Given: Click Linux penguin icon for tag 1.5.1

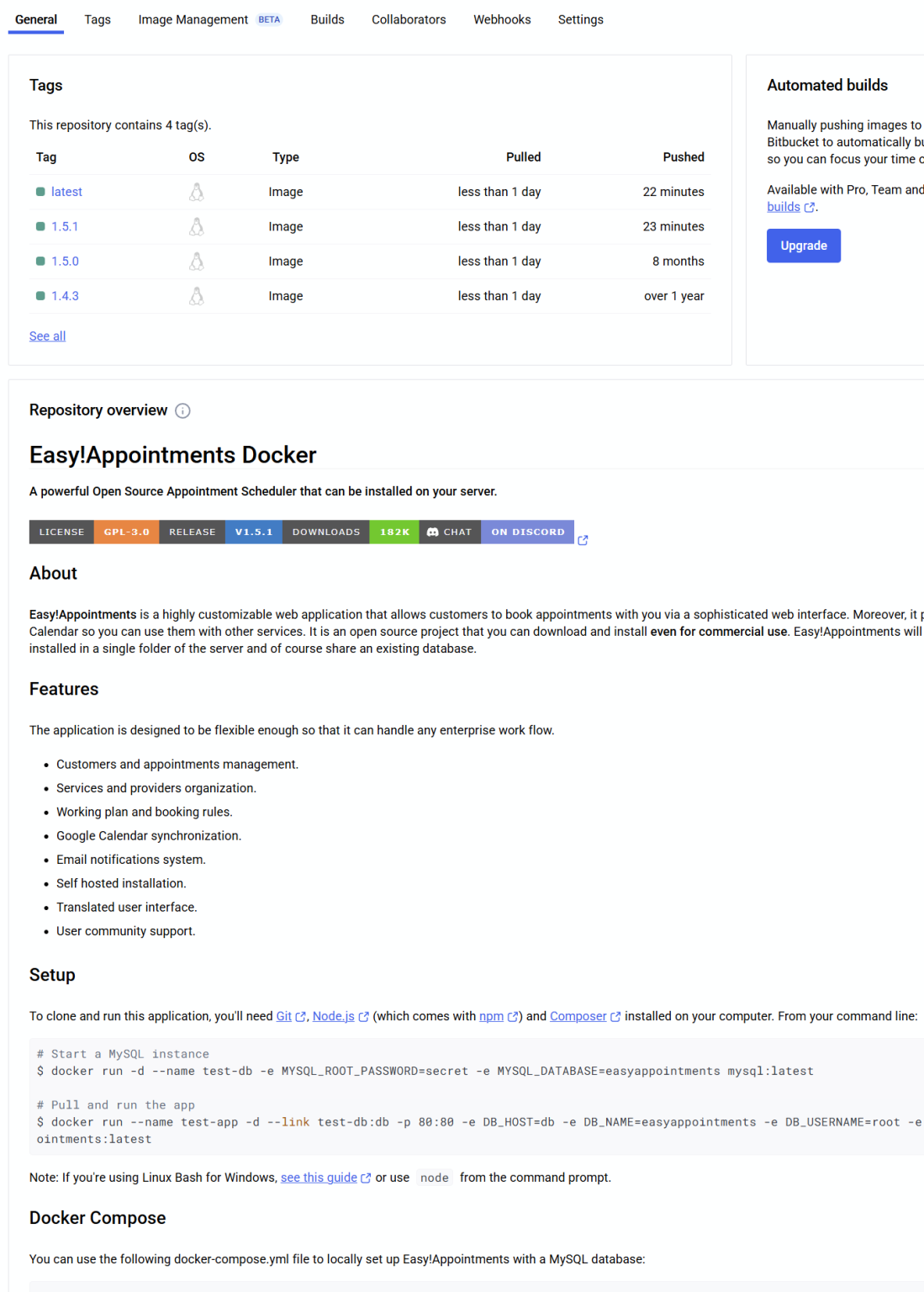Looking at the screenshot, I should tap(197, 227).
